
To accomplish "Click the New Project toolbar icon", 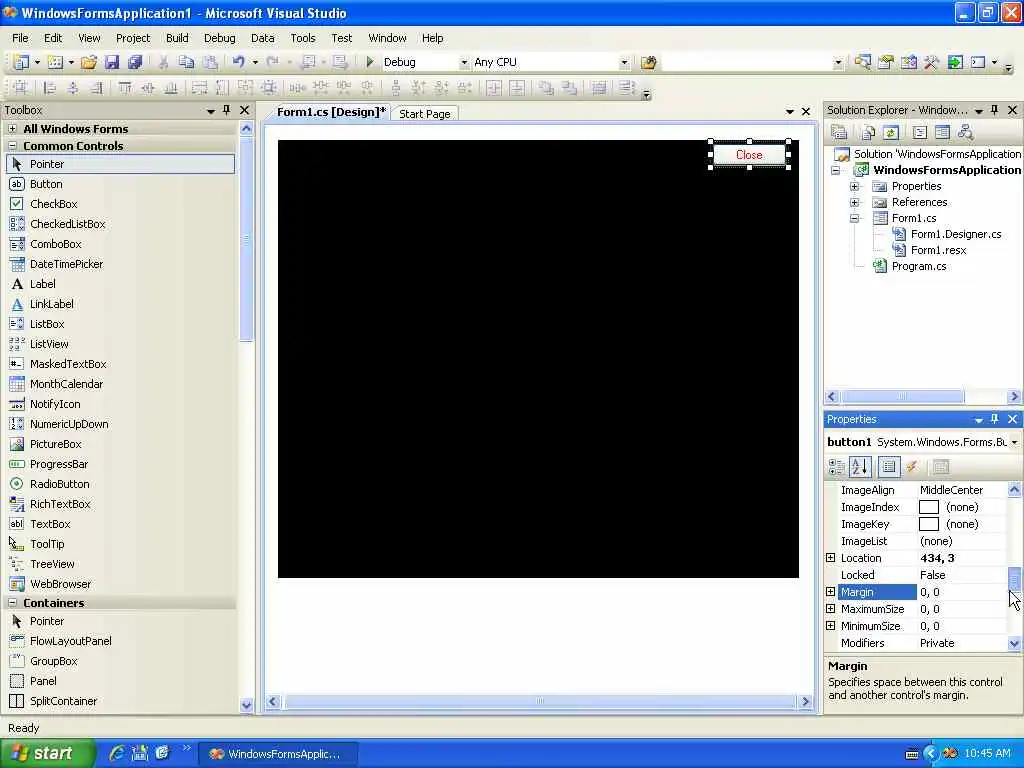I will 21,62.
